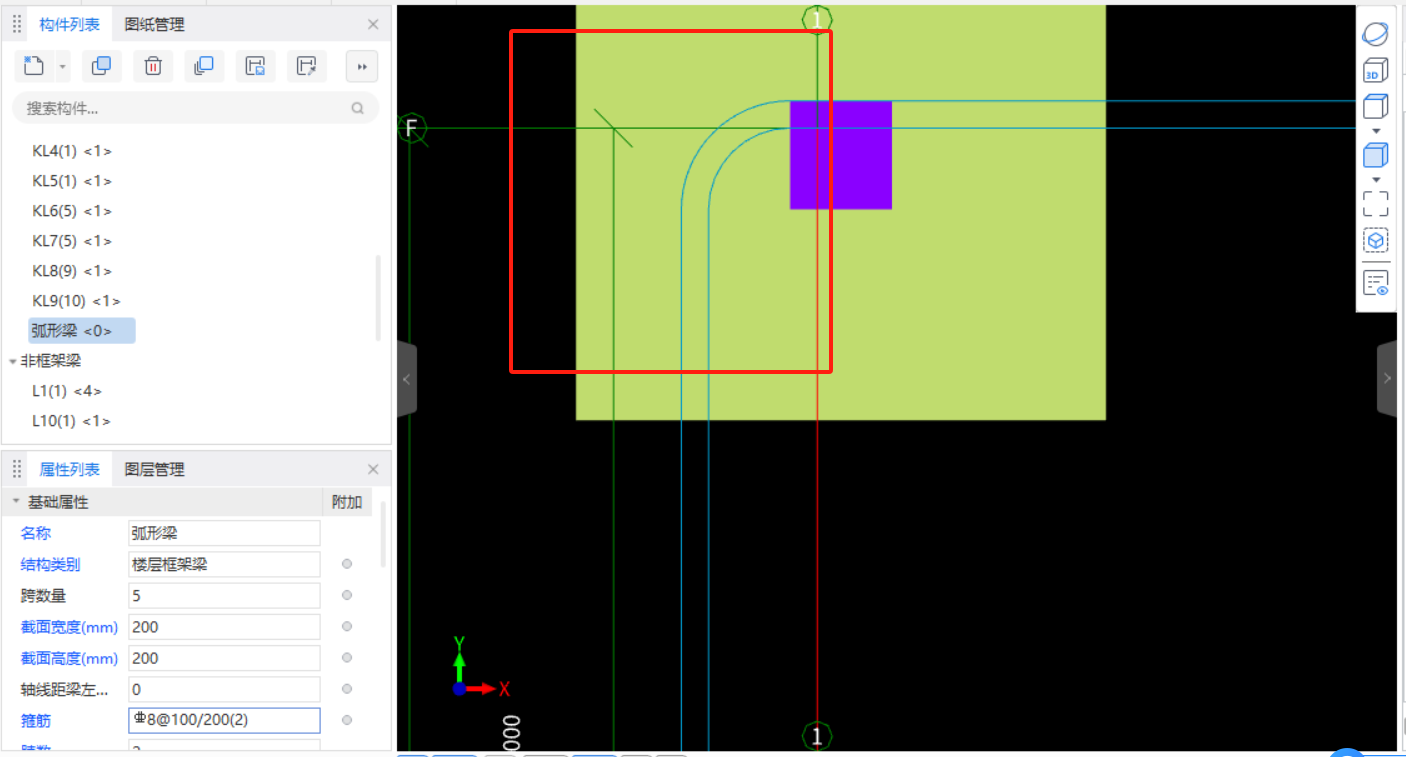1406x757 pixels.
Task: Open the new component dropdown arrow
Action: pyautogui.click(x=62, y=67)
